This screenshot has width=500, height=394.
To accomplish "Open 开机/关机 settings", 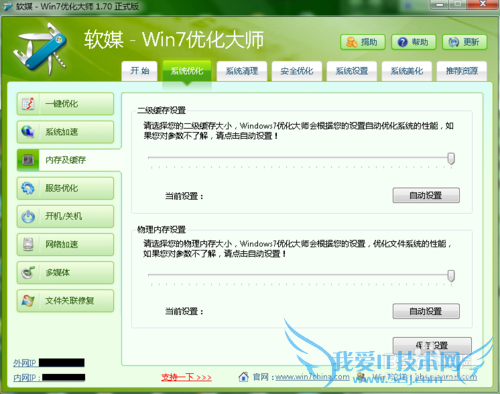I will point(65,216).
